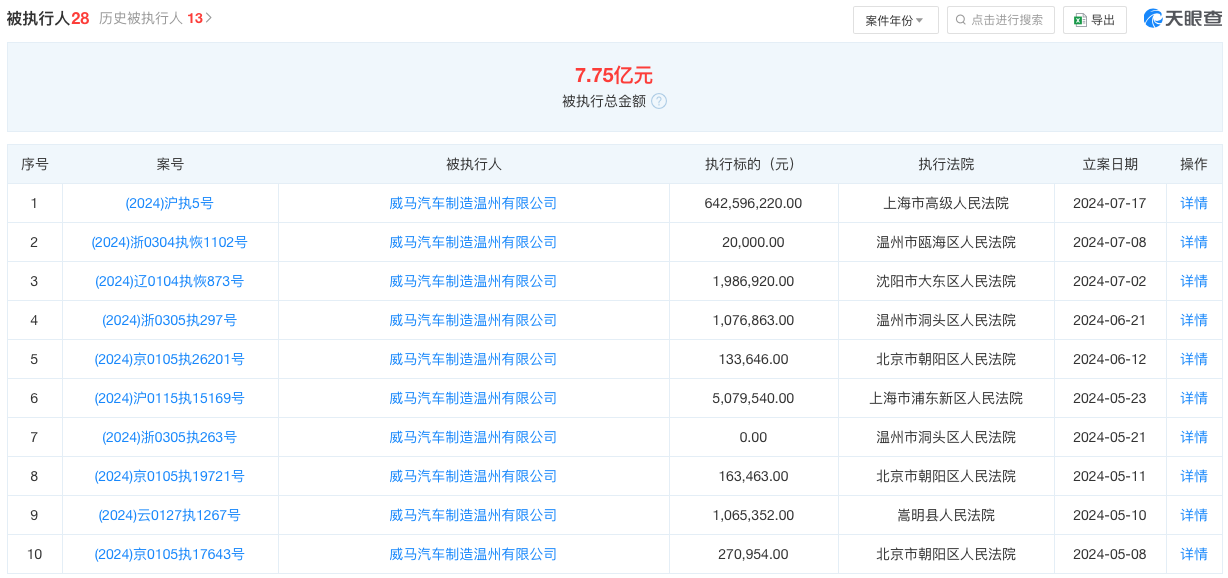Screen dimensions: 1228x578
Task: Open case (2024)京0105执17643号
Action: 170,554
